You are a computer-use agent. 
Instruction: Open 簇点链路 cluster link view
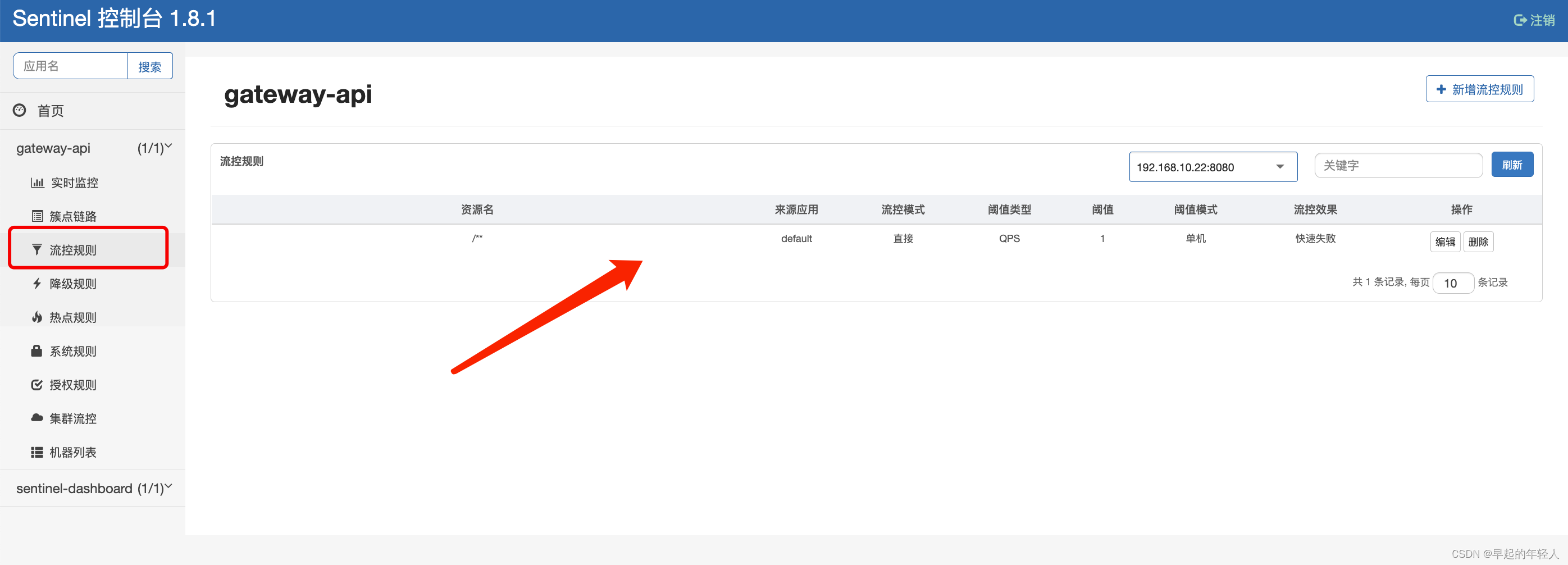coord(37,216)
